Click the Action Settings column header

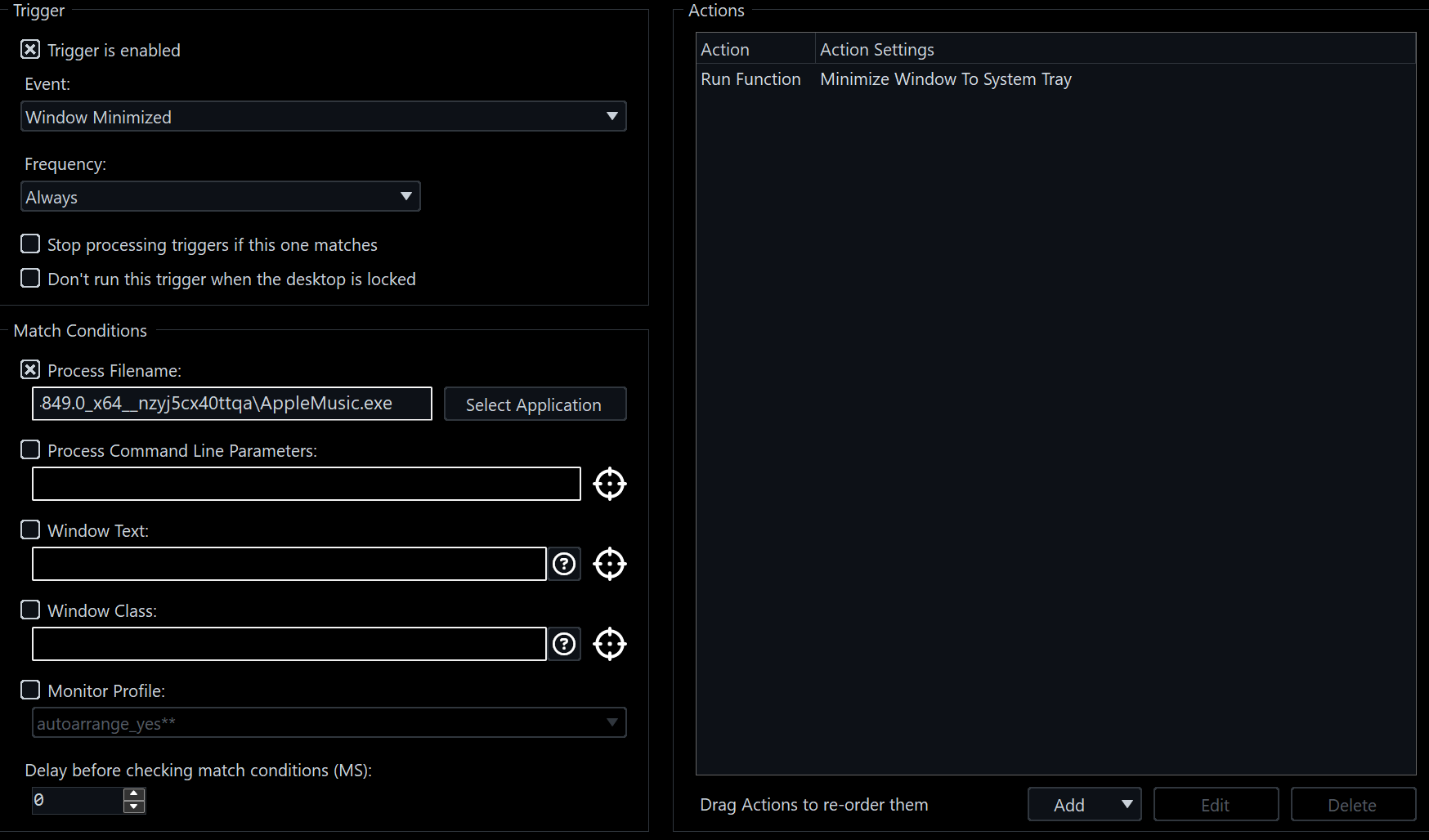tap(876, 50)
